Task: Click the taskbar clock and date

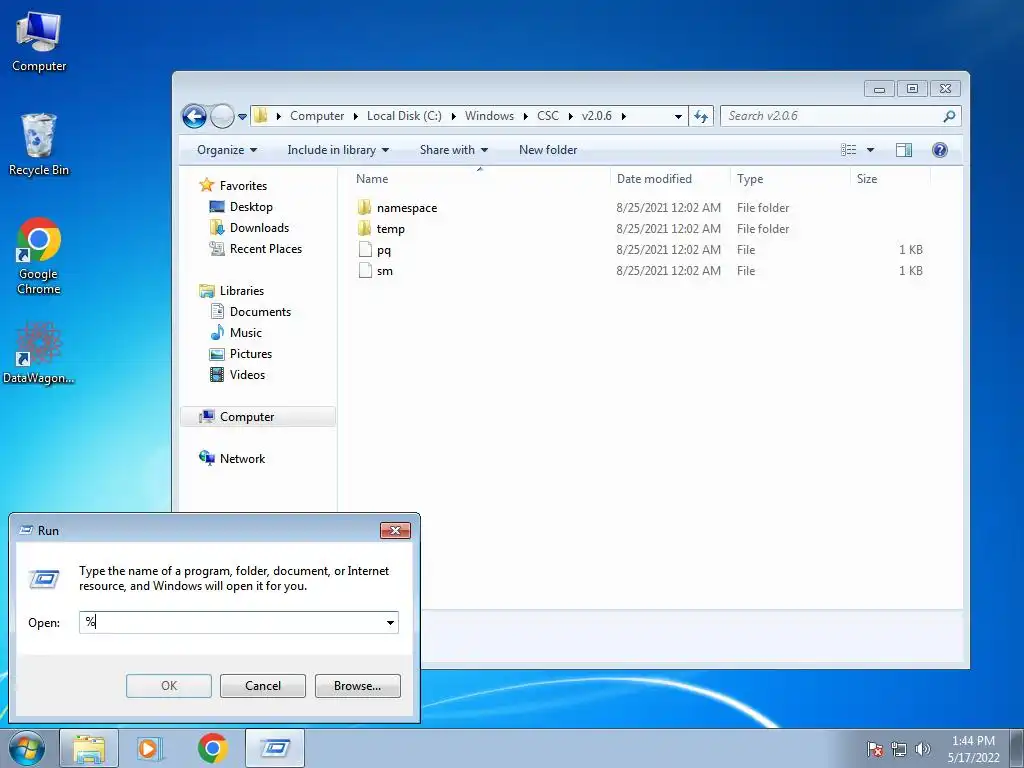Action: pyautogui.click(x=974, y=749)
